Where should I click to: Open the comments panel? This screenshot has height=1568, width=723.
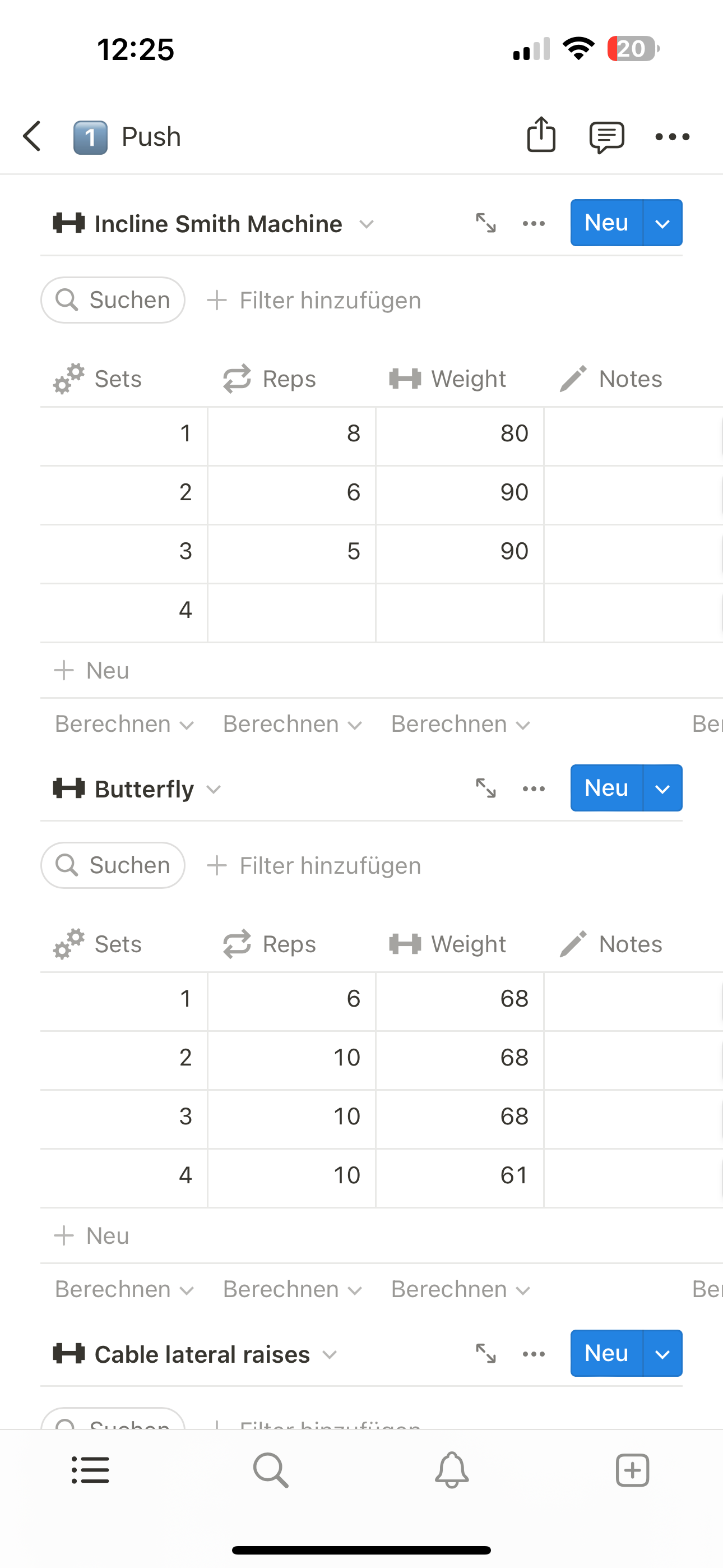point(606,136)
